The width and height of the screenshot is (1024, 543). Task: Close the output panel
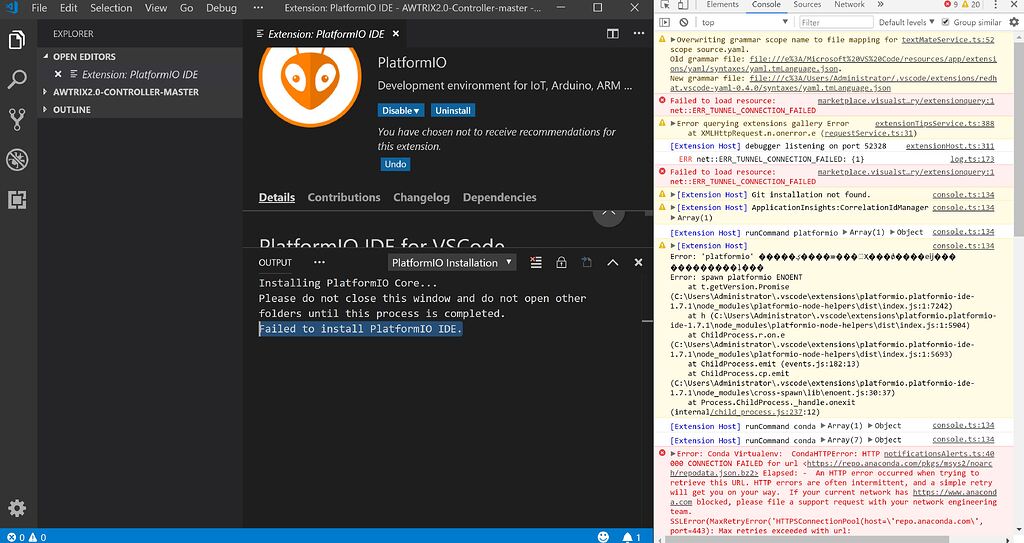(x=638, y=262)
